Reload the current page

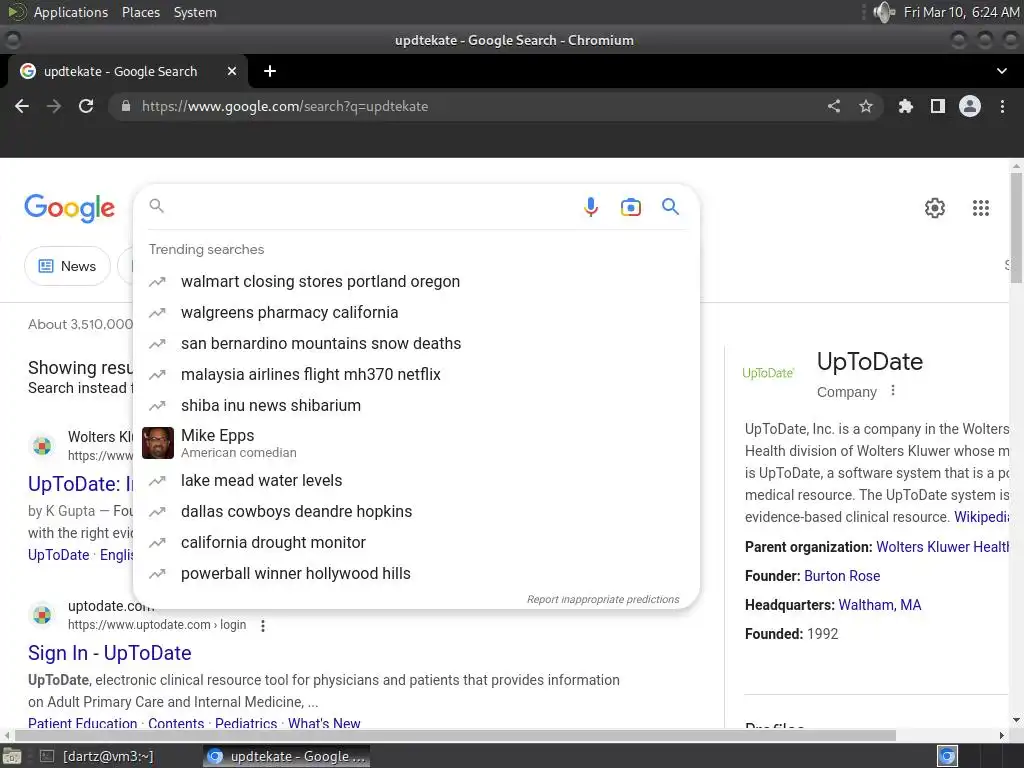[86, 106]
